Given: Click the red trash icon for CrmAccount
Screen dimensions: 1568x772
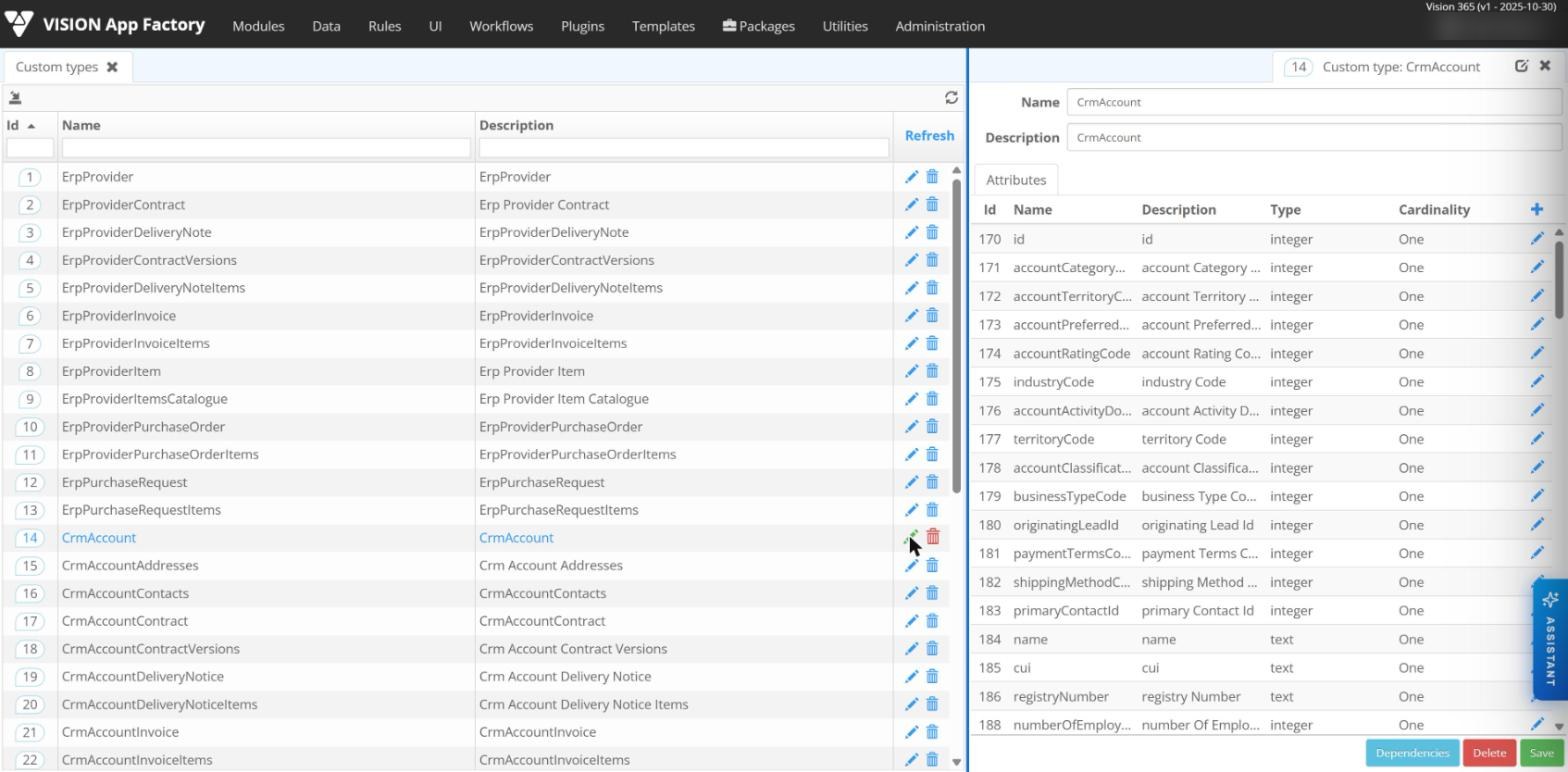Looking at the screenshot, I should pos(933,537).
